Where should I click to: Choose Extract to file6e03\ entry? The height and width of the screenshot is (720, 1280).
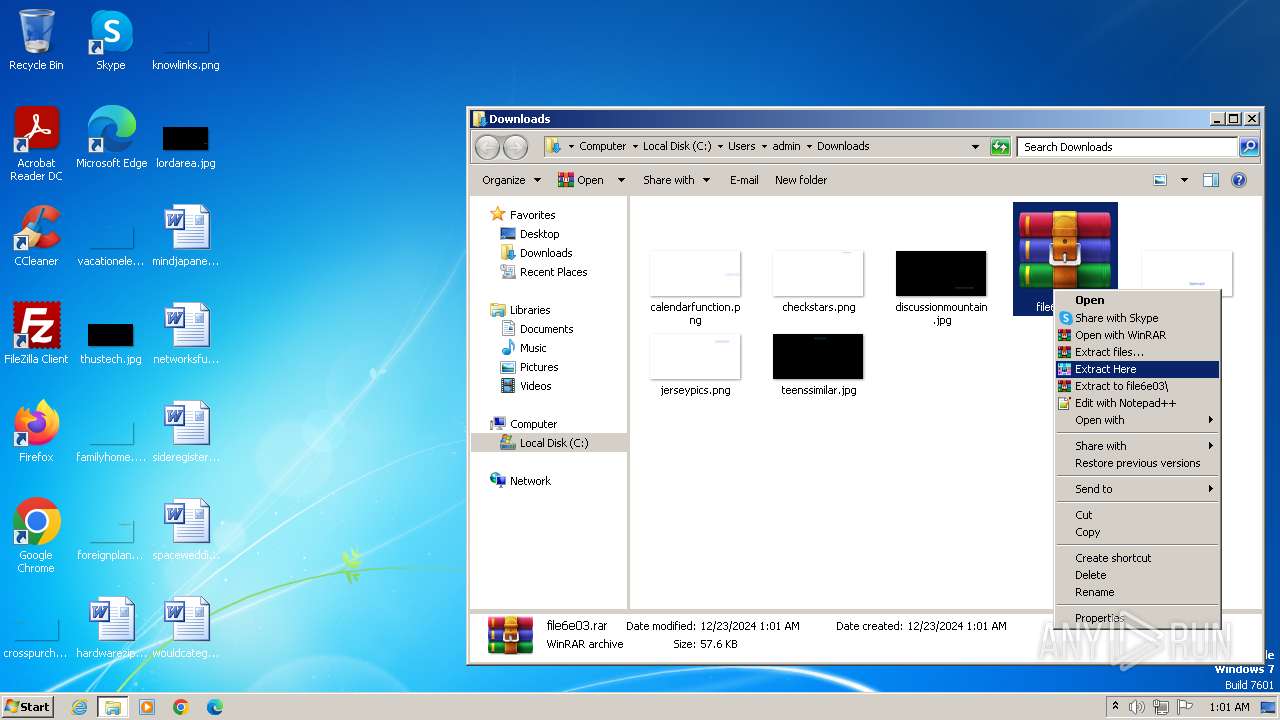pyautogui.click(x=1137, y=386)
